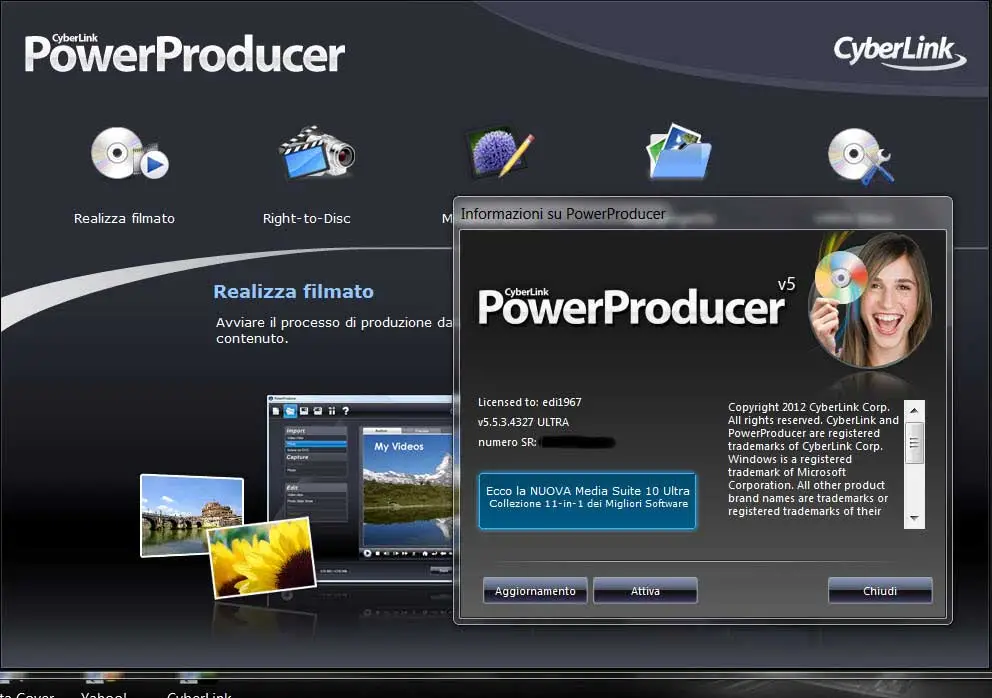Open the disc utilities wrench icon
Image resolution: width=992 pixels, height=698 pixels.
[x=860, y=156]
